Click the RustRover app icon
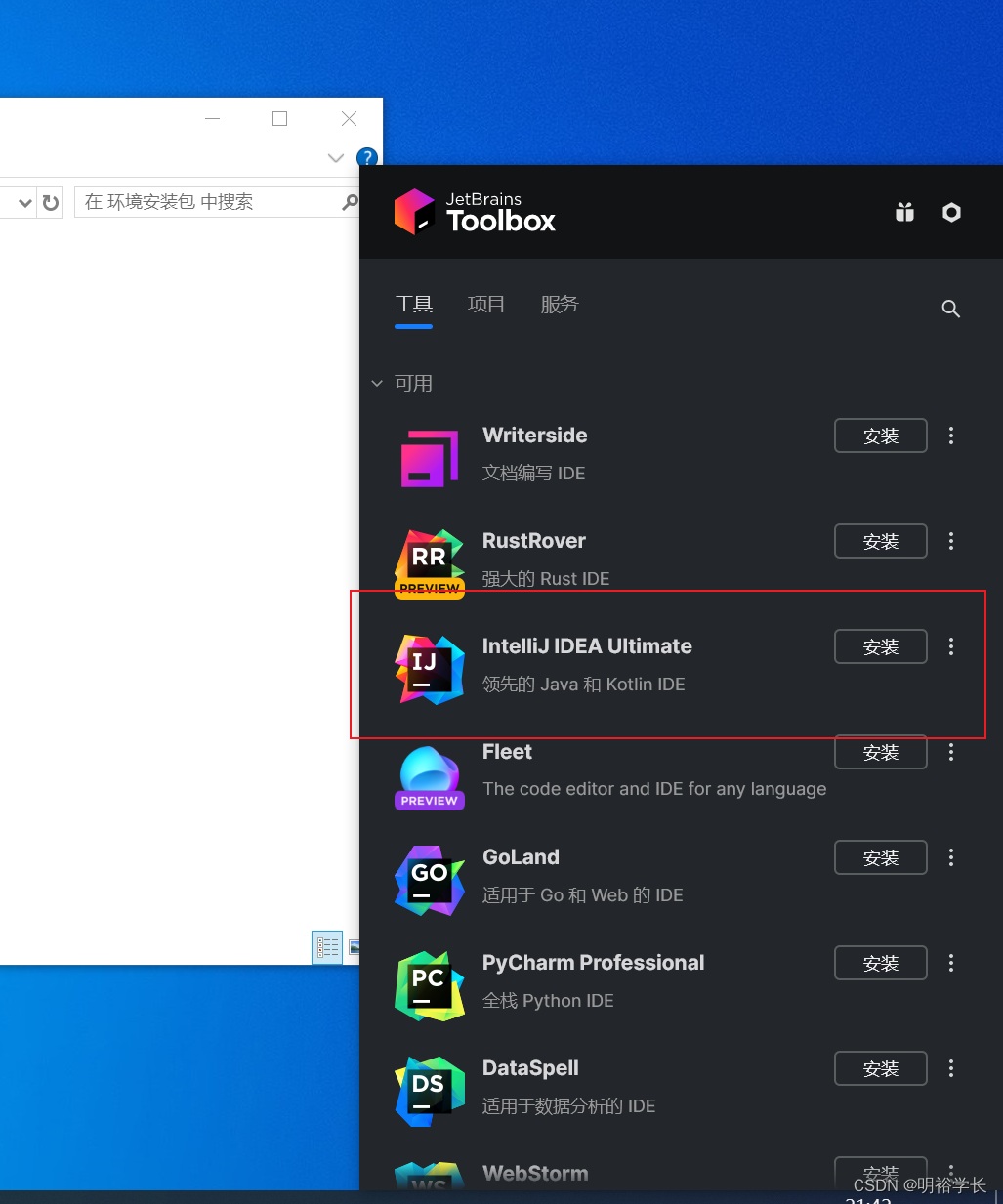The width and height of the screenshot is (1003, 1204). tap(430, 563)
